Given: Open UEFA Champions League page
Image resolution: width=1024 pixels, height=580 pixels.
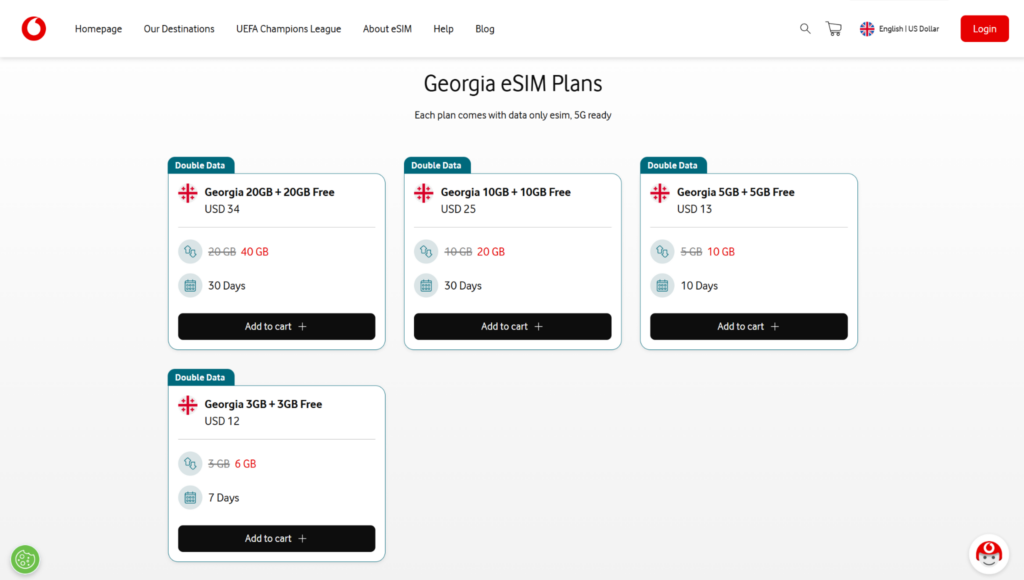Looking at the screenshot, I should click(x=289, y=29).
